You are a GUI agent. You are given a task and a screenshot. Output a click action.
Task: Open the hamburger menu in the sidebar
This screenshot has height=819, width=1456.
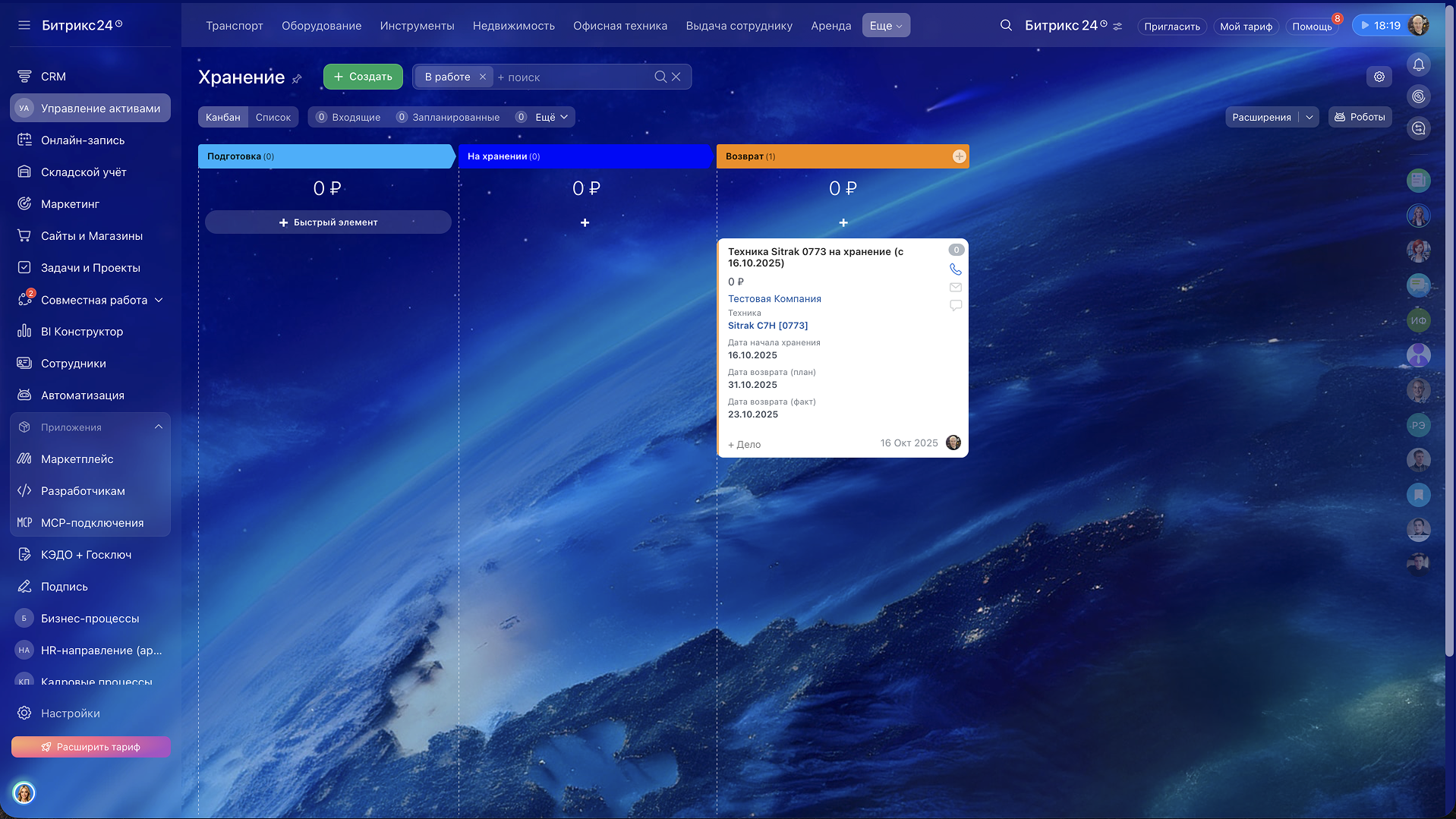[24, 25]
